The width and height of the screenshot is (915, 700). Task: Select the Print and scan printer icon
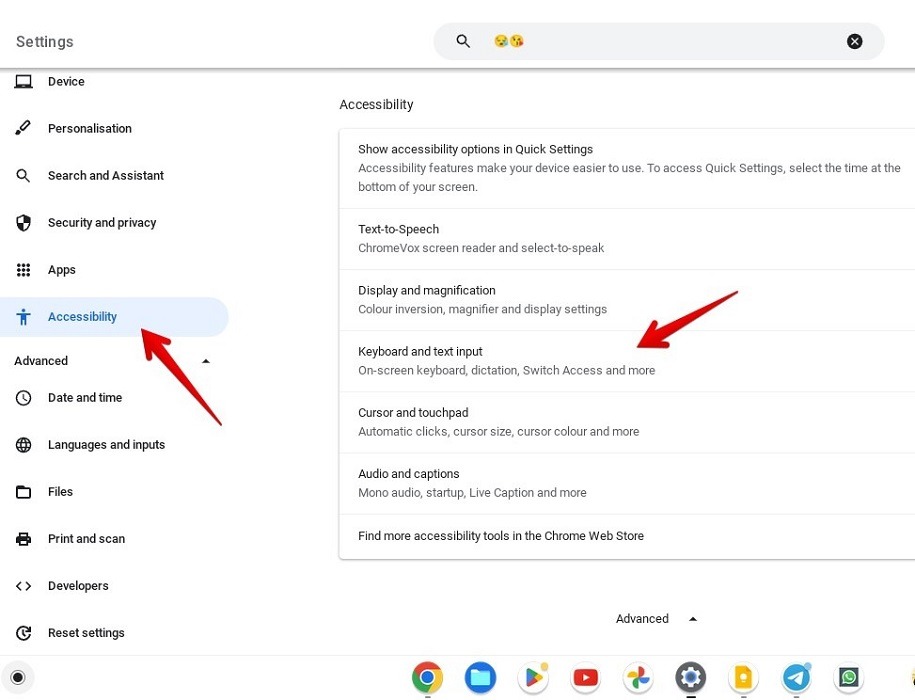click(x=23, y=538)
